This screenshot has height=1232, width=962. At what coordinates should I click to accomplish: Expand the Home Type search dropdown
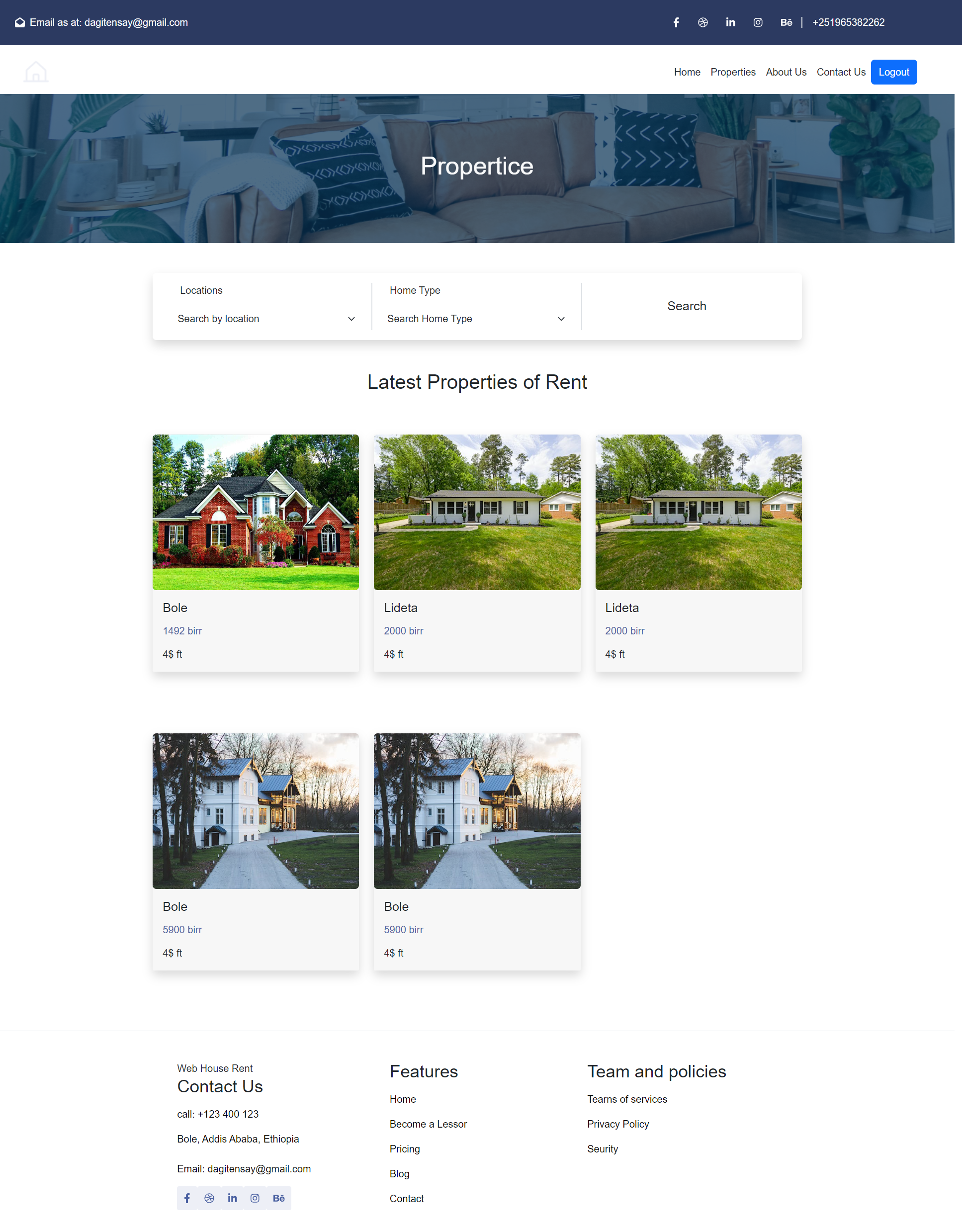pos(476,319)
